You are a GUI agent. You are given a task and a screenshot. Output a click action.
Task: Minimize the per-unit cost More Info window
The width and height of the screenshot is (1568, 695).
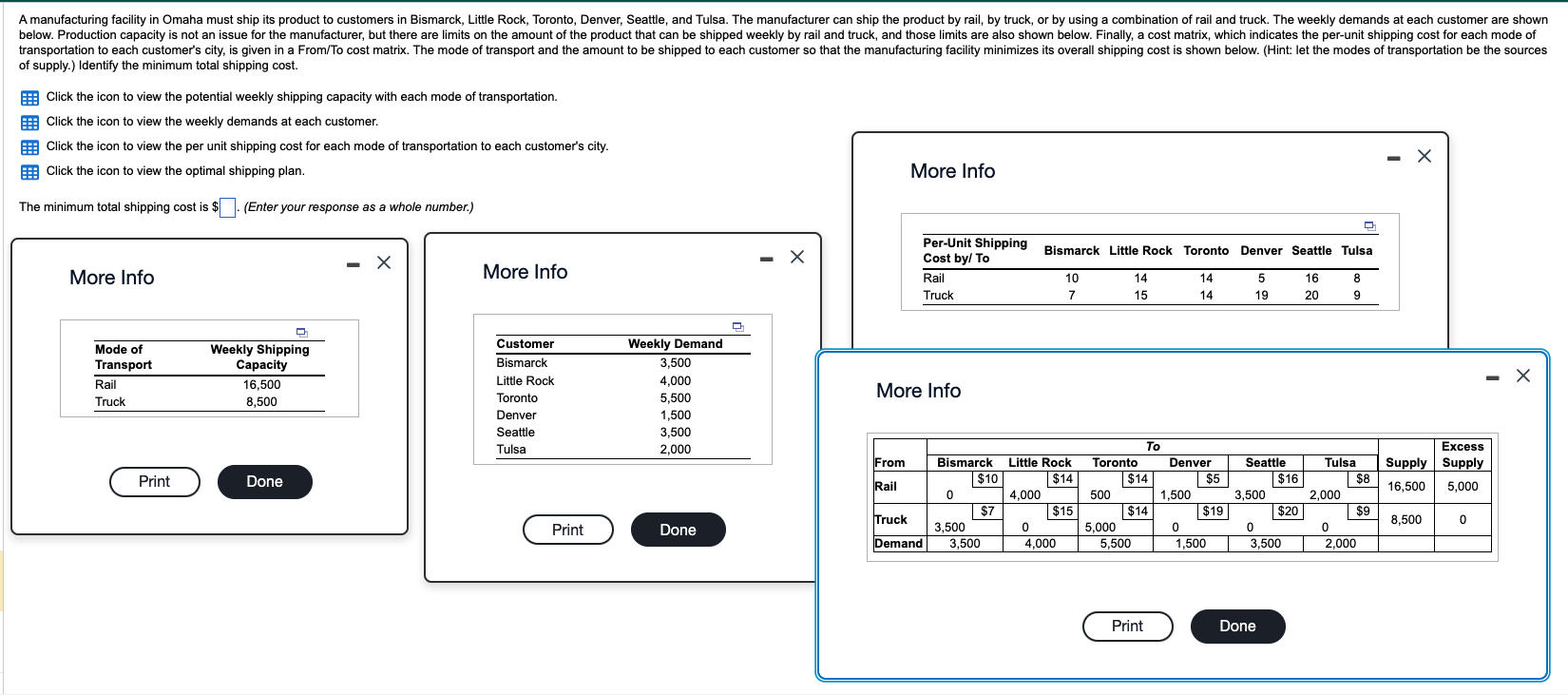click(1394, 158)
